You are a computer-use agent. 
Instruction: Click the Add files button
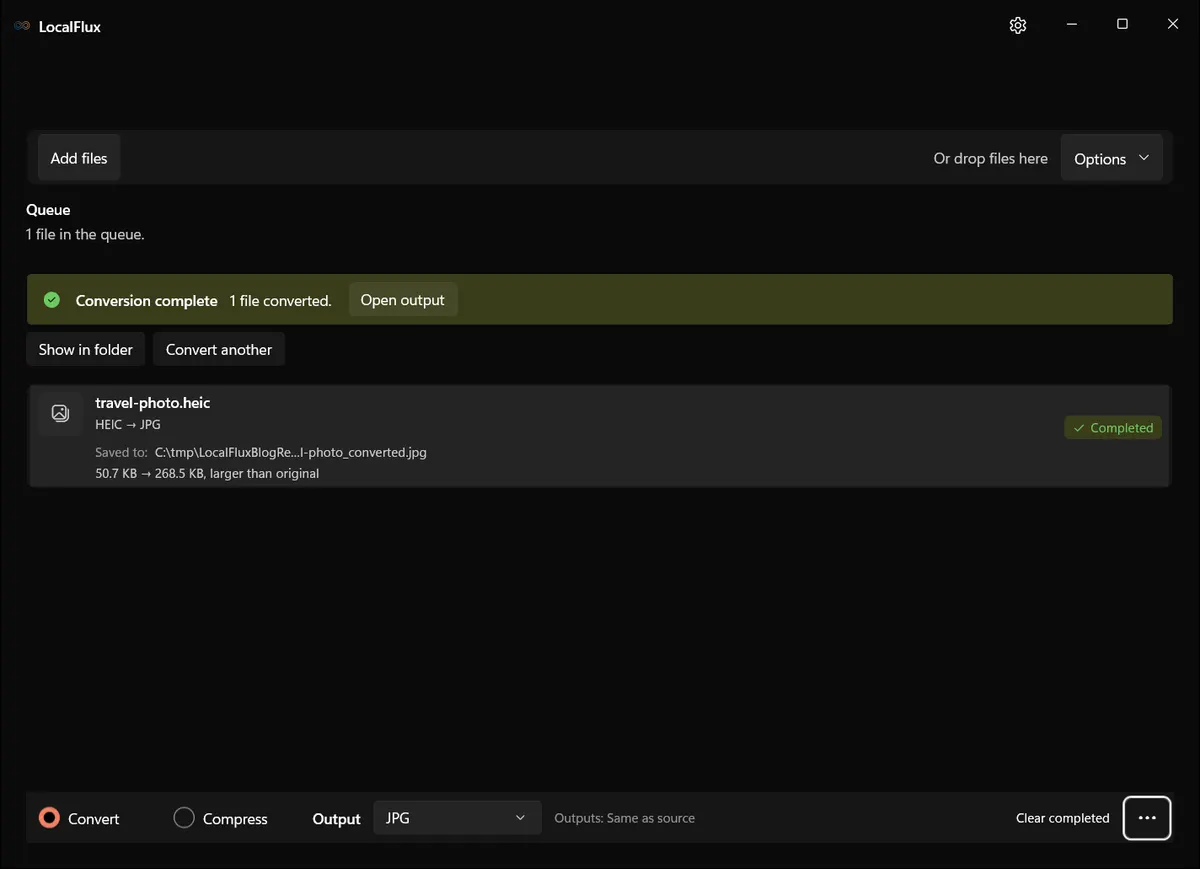click(79, 158)
